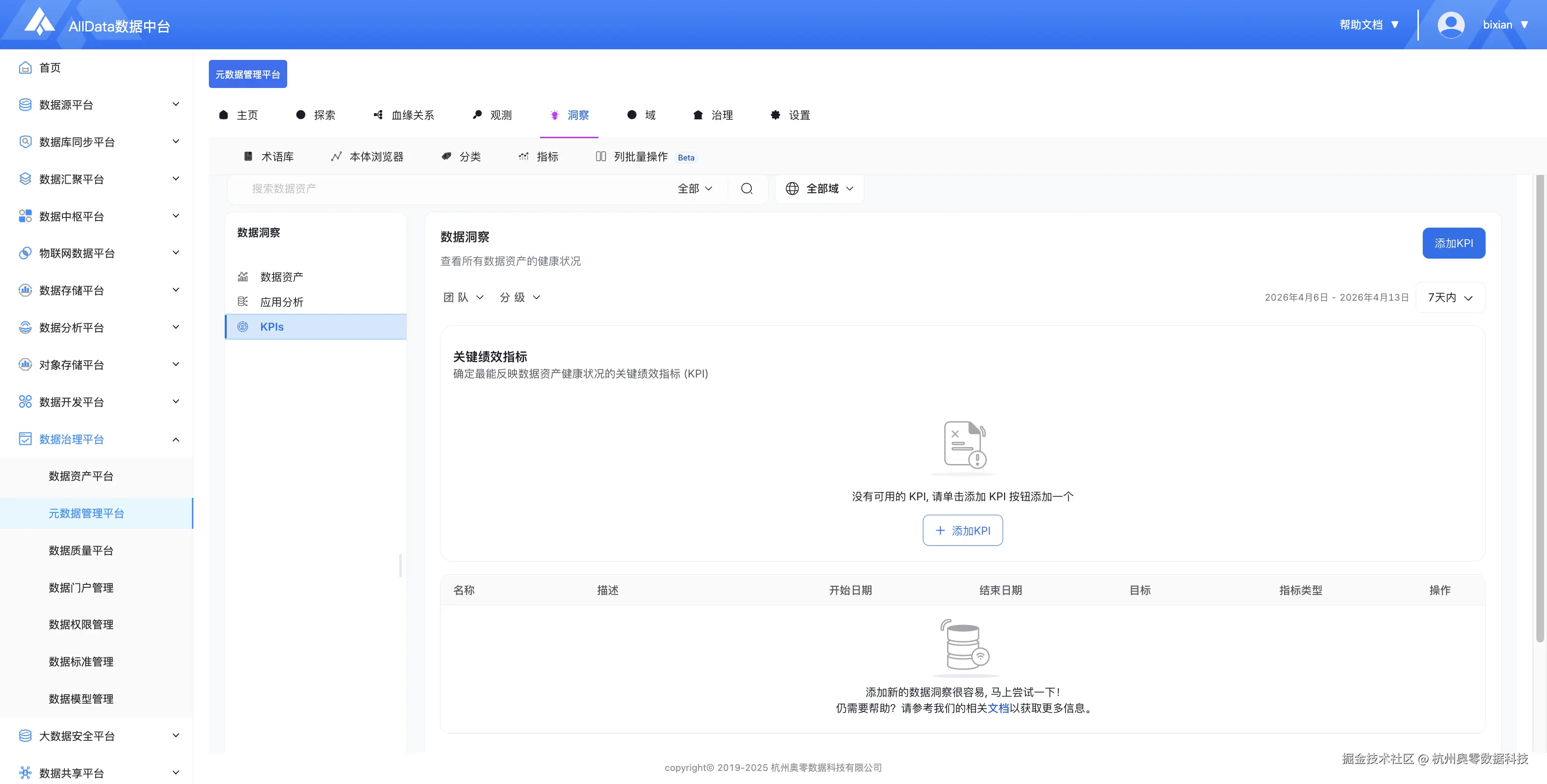This screenshot has width=1547, height=784.
Task: Click the search magnifier icon
Action: pyautogui.click(x=746, y=189)
